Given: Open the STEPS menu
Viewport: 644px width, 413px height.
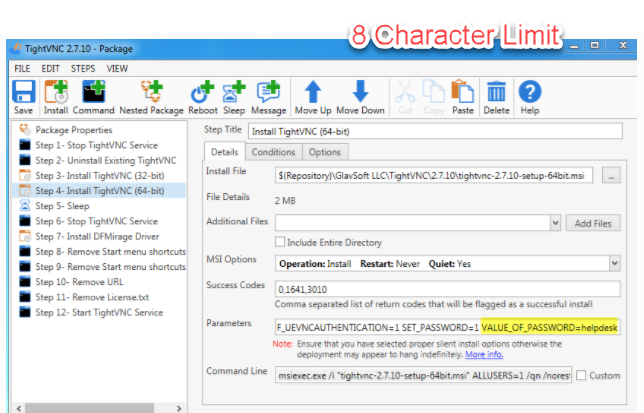Looking at the screenshot, I should [83, 69].
